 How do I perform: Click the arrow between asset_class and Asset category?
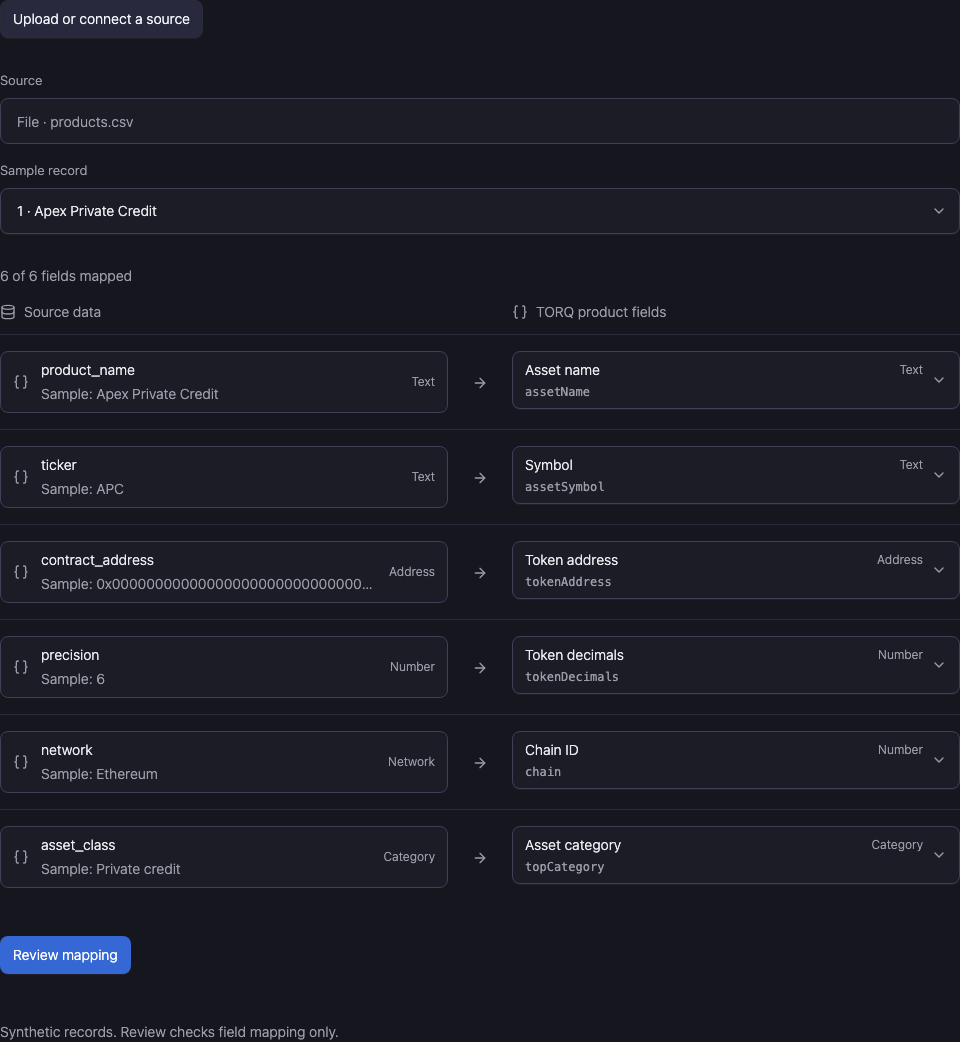coord(480,858)
